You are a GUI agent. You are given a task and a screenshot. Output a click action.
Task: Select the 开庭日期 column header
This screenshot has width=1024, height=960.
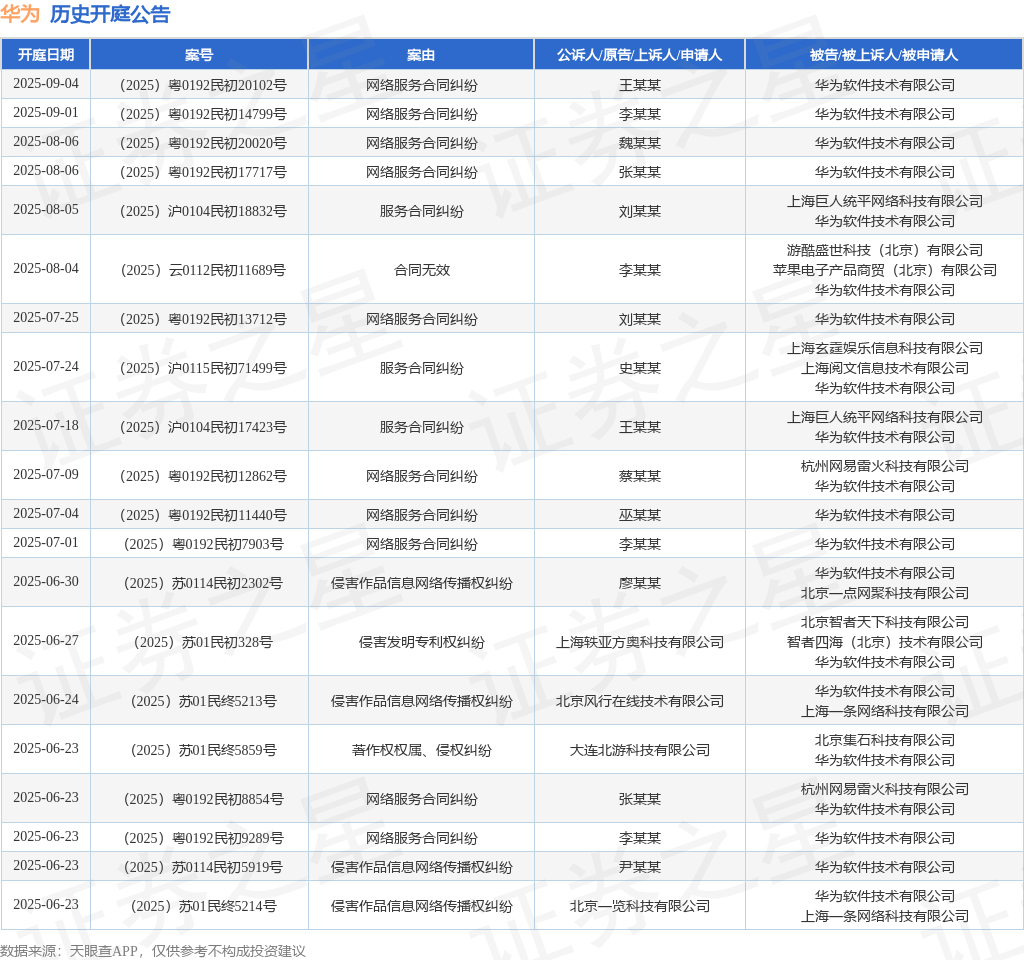click(46, 55)
